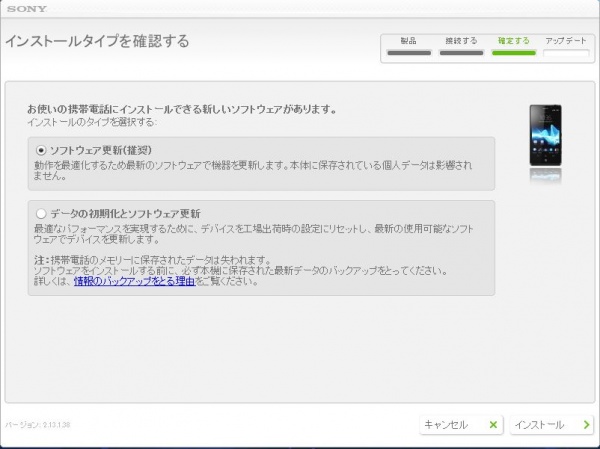Select the データの初期化とソフトウェア更新 radio button
This screenshot has width=600, height=449.
click(x=41, y=213)
